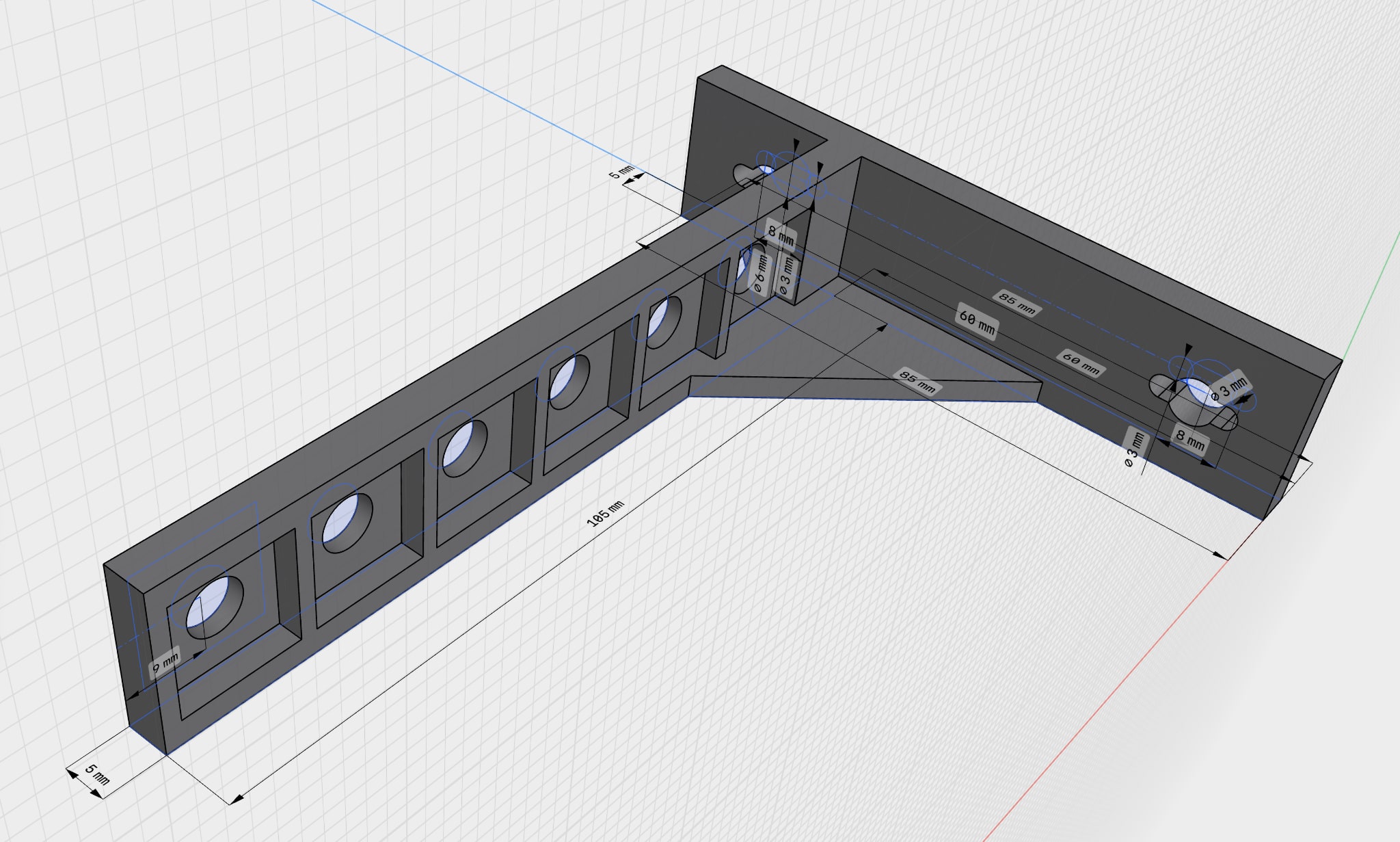The height and width of the screenshot is (842, 1400).
Task: Select the ø 6 mm diameter label
Action: [759, 274]
